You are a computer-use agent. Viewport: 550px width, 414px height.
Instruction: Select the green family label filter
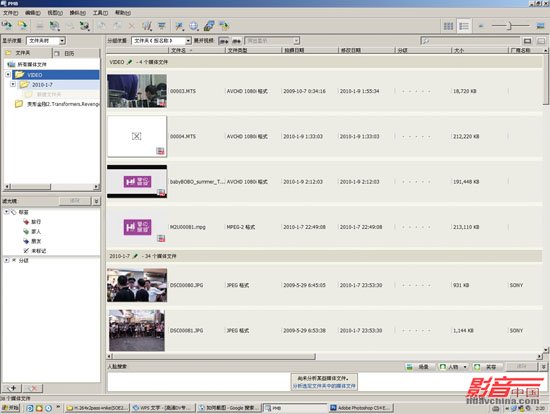click(x=32, y=232)
